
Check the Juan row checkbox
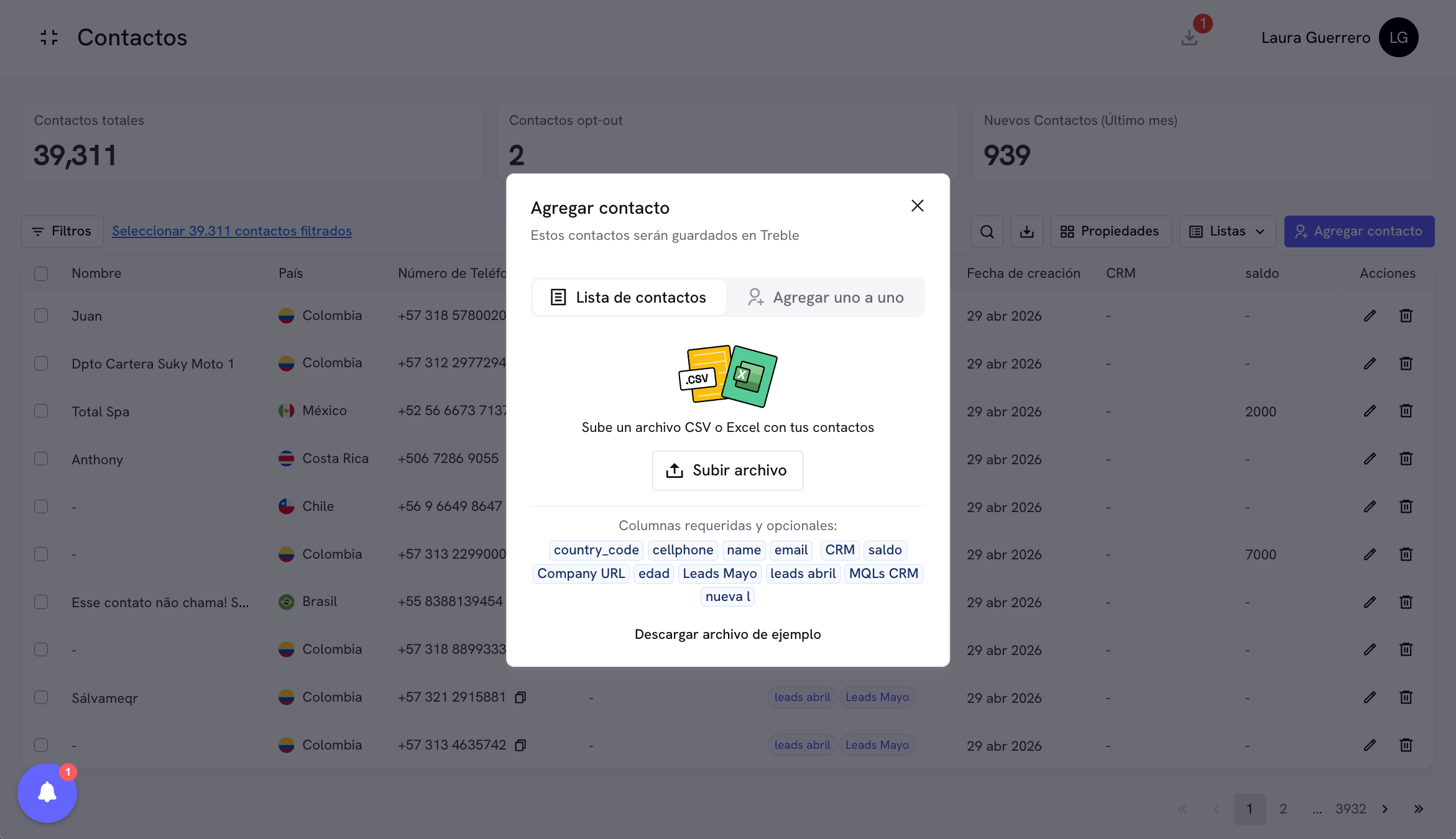click(41, 316)
